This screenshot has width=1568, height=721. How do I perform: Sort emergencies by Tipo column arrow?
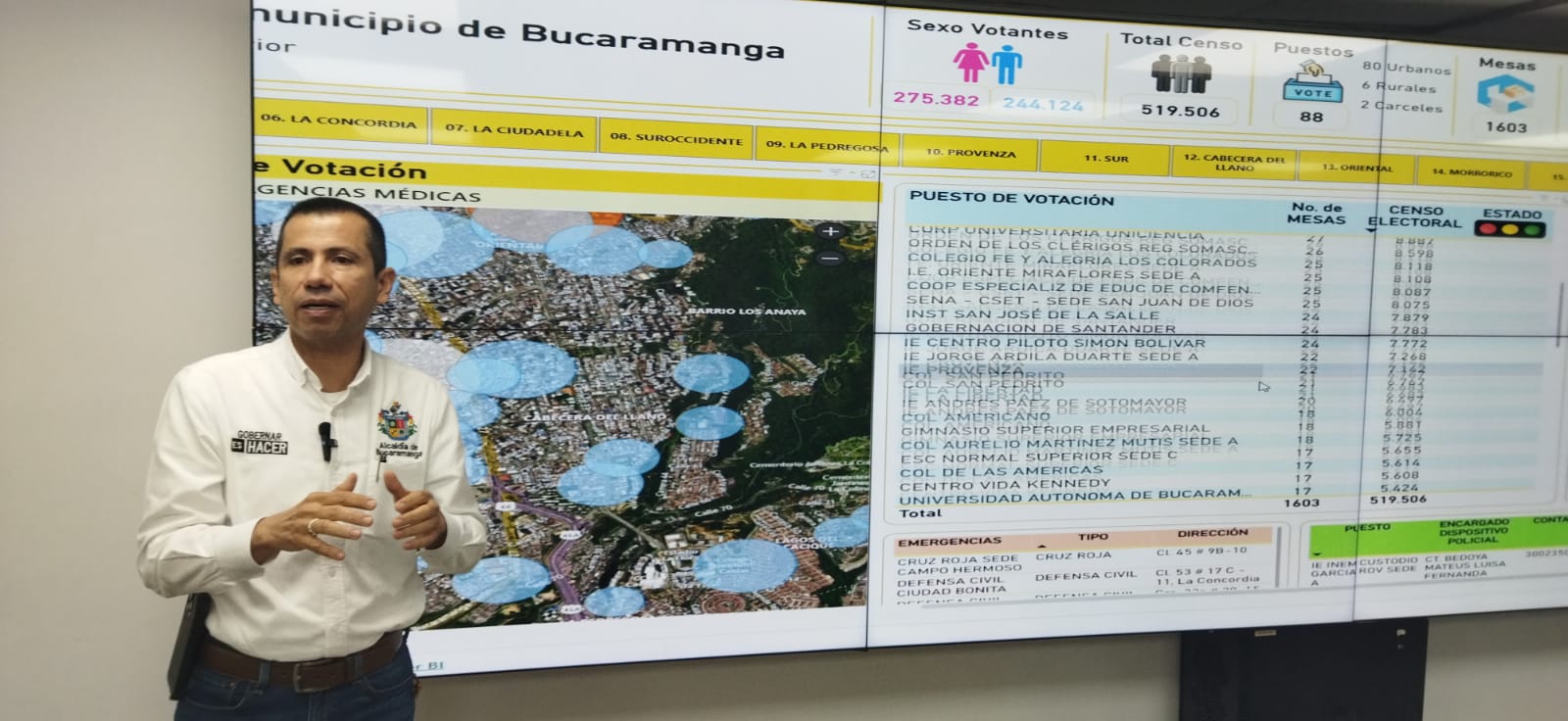point(1040,548)
